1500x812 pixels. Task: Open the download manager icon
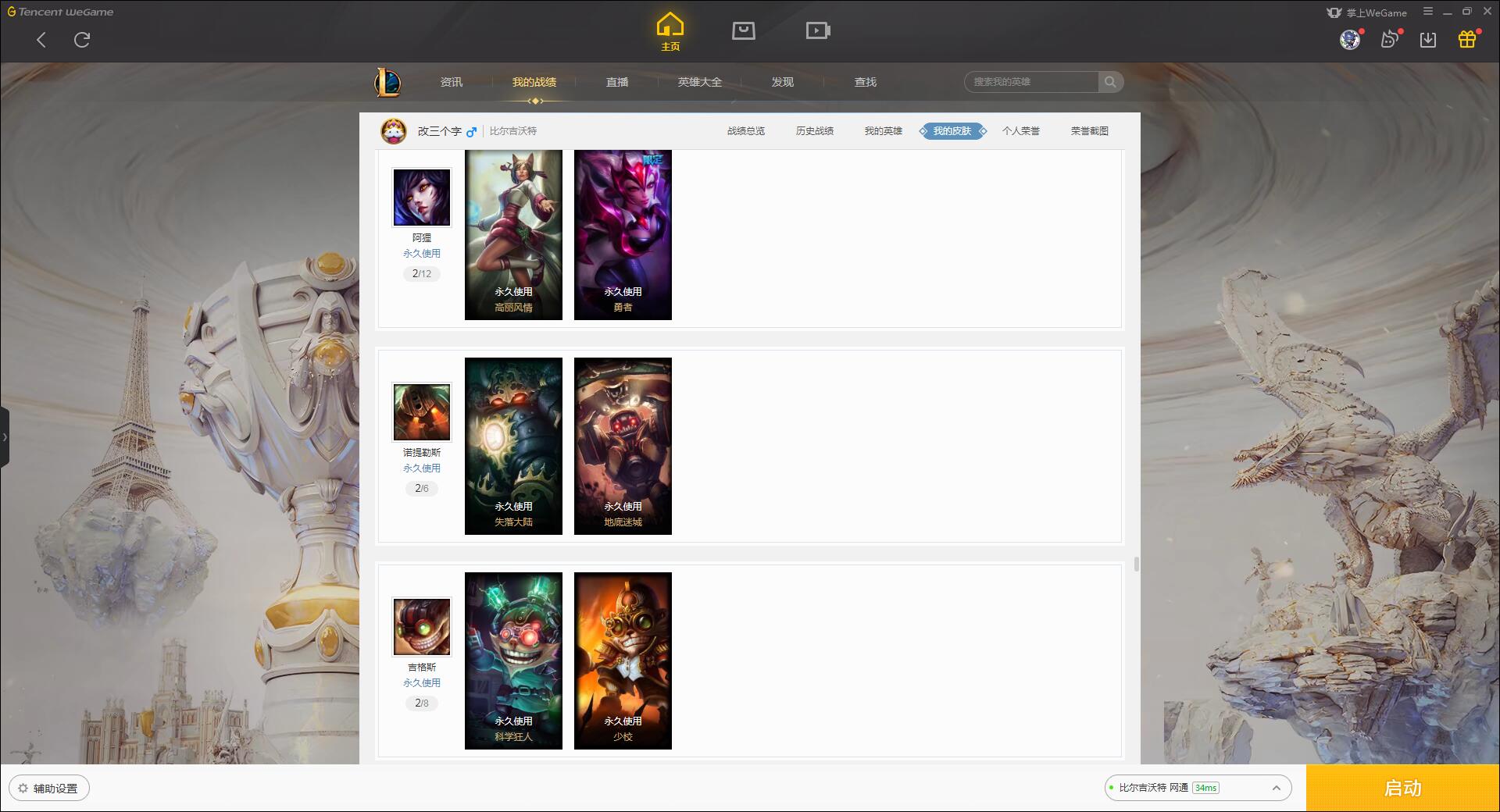pos(1428,40)
